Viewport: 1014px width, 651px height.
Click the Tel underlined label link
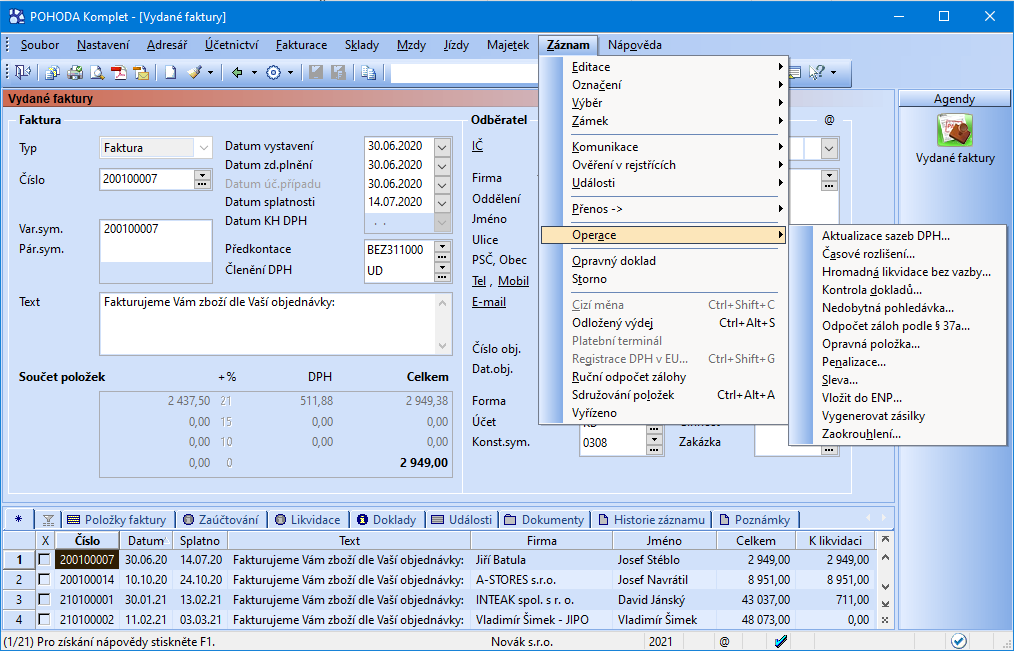pyautogui.click(x=479, y=281)
